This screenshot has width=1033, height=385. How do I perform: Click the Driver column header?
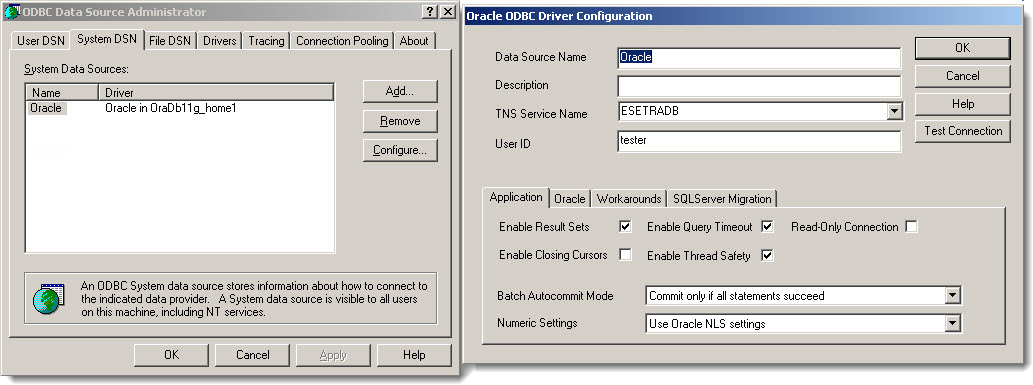point(216,93)
